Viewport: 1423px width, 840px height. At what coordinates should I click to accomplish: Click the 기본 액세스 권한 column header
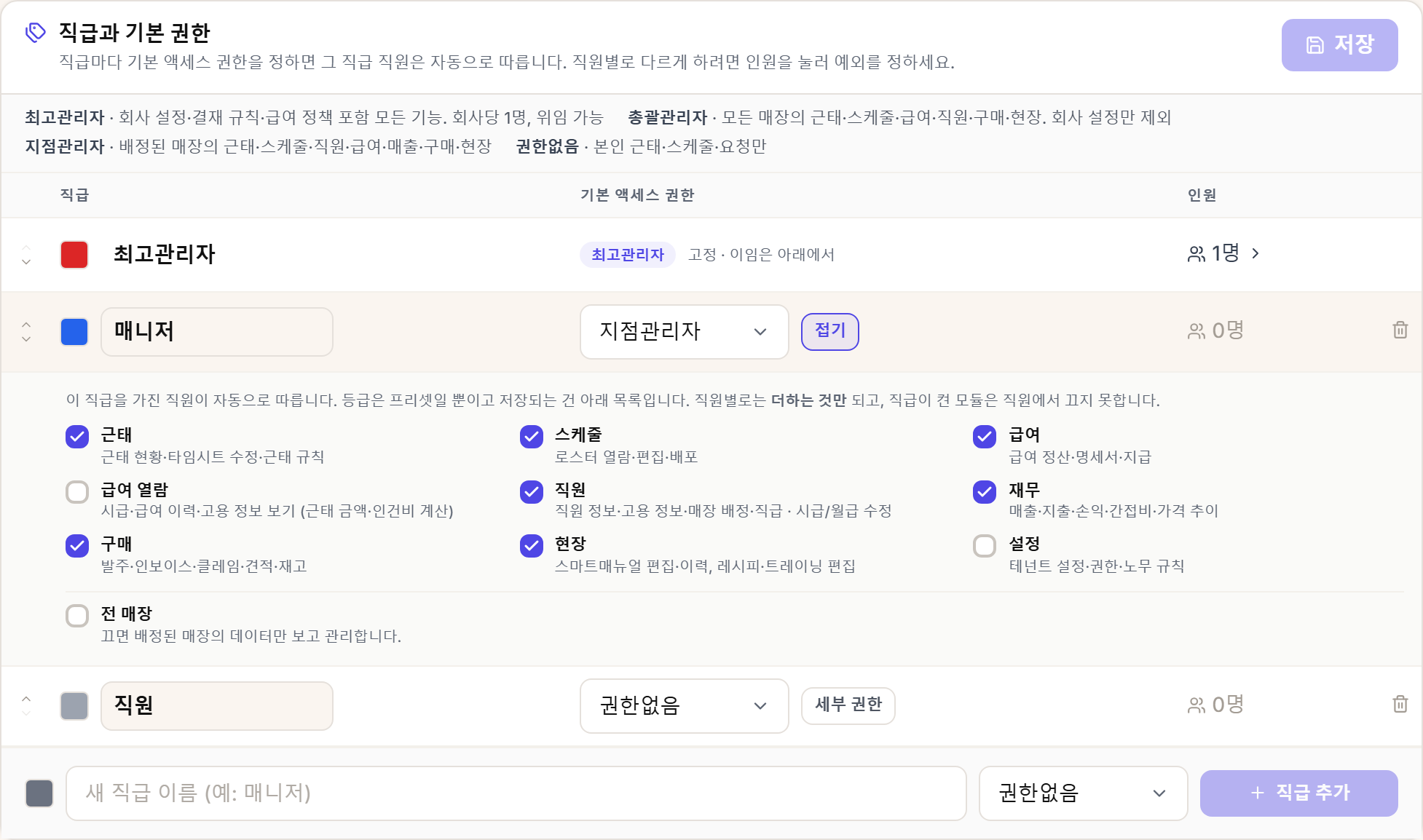[x=637, y=195]
